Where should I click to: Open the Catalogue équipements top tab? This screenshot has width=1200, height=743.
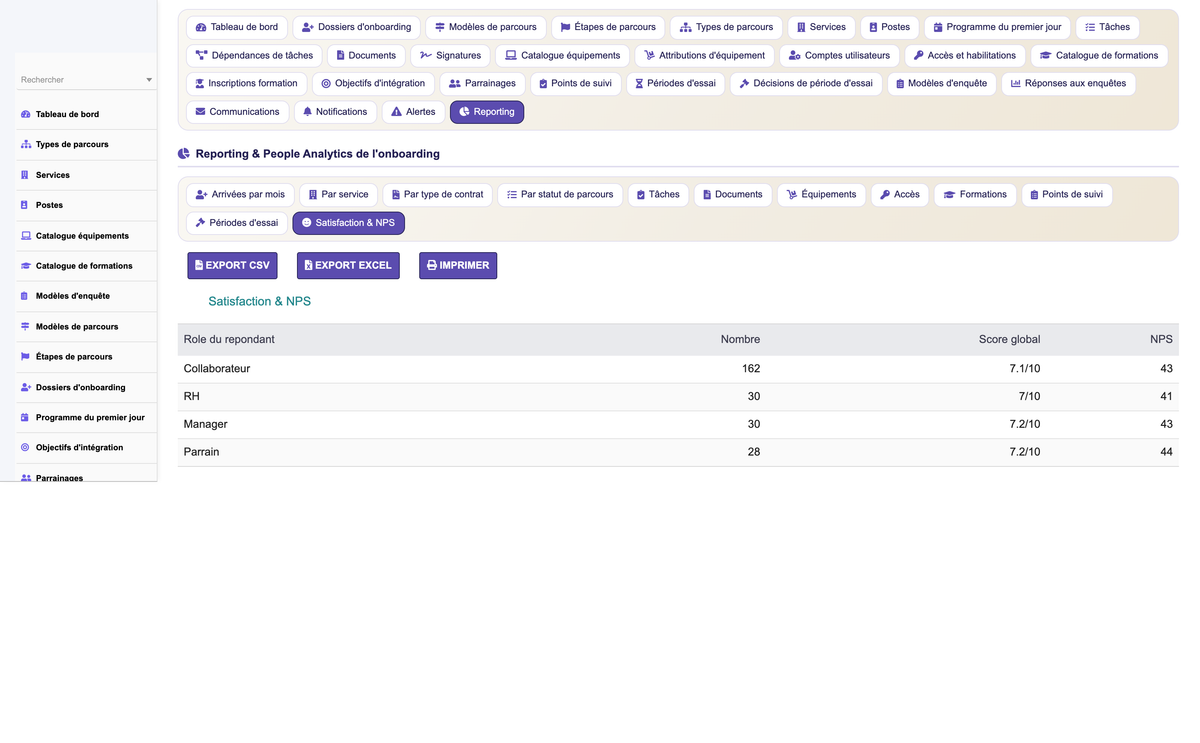[563, 55]
